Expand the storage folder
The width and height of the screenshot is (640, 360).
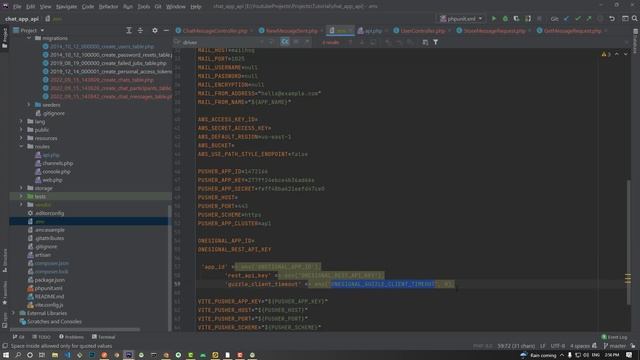(21, 188)
